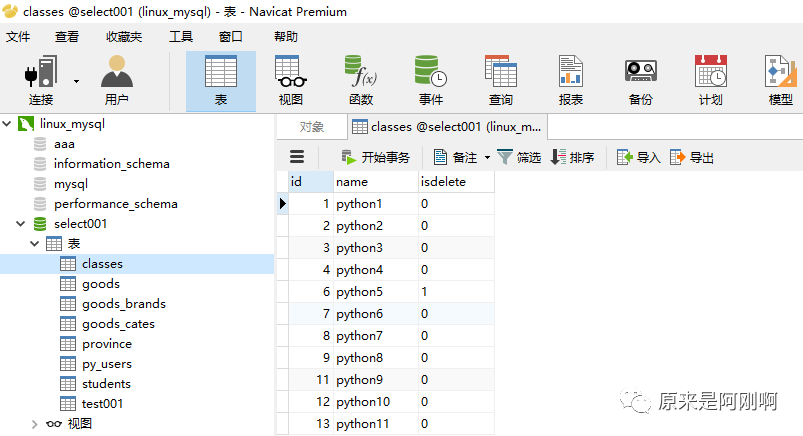Click the Begin Transaction (开始事务) button

pos(376,157)
